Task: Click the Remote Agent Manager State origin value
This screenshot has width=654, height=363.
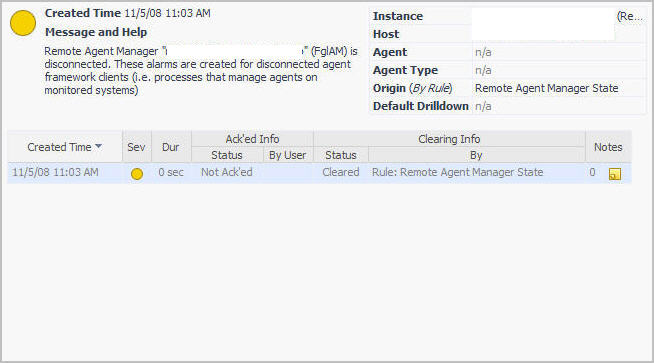Action: [546, 88]
